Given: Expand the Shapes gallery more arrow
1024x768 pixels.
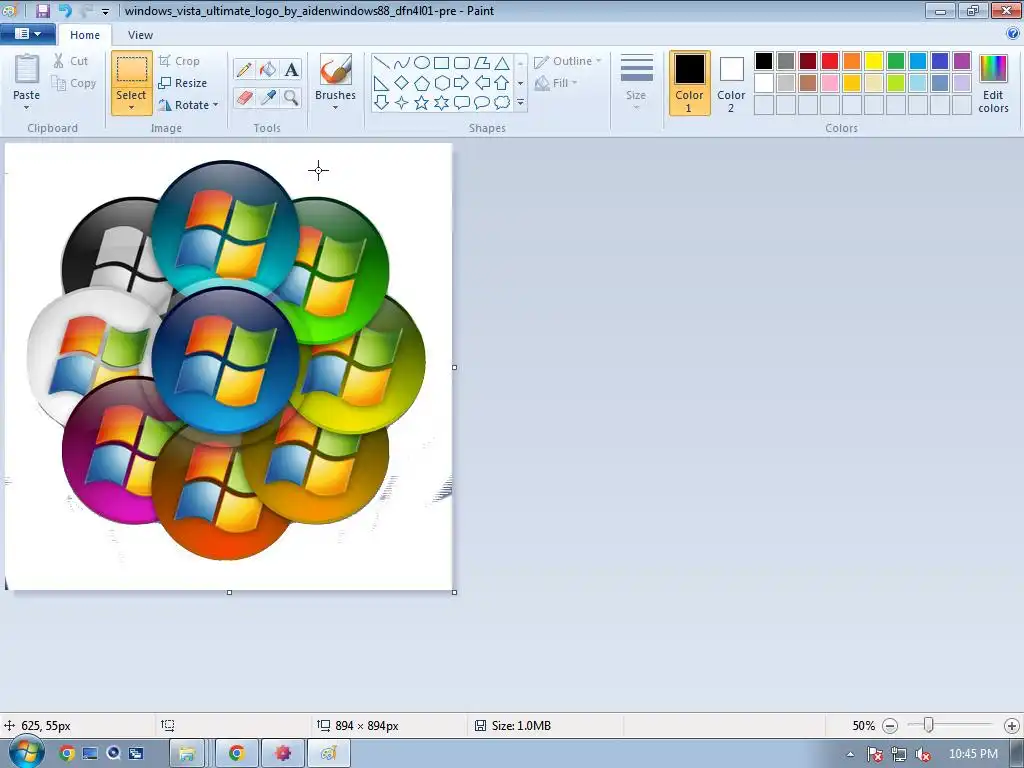Looking at the screenshot, I should [x=520, y=103].
